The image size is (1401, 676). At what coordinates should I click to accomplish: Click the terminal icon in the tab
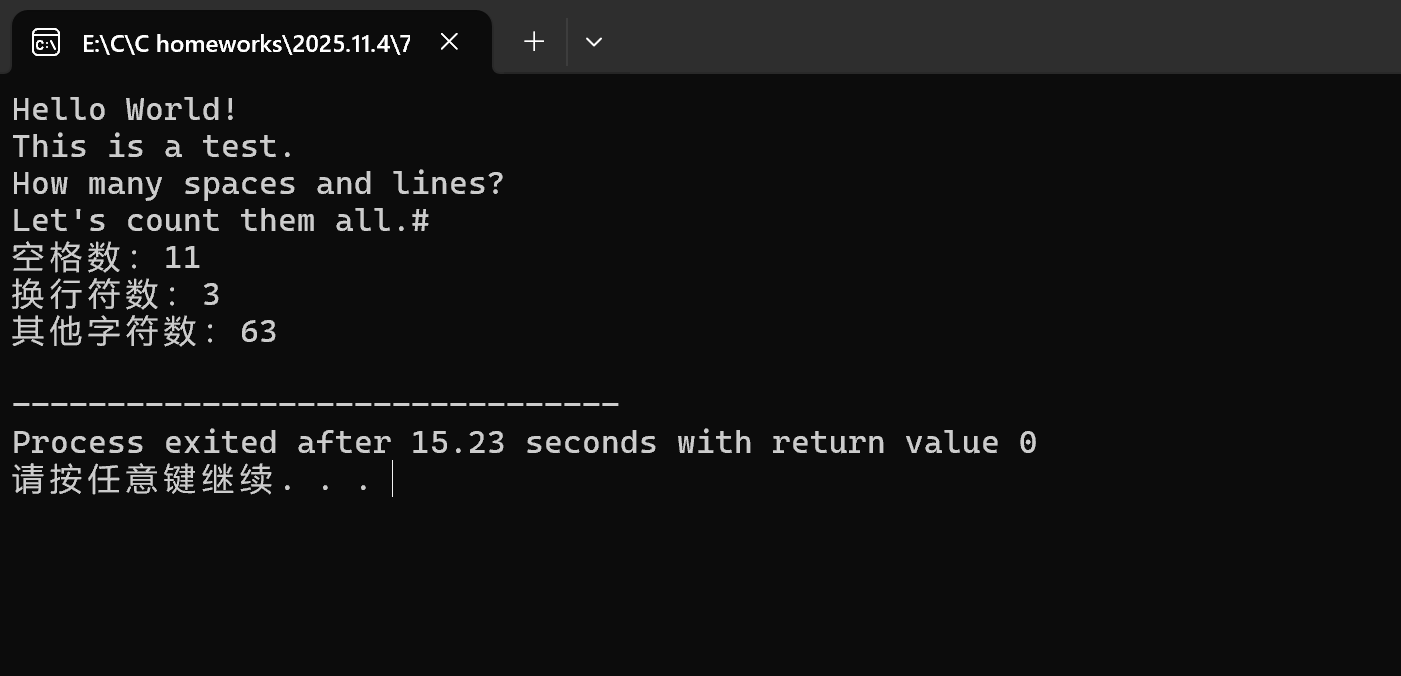pos(46,42)
